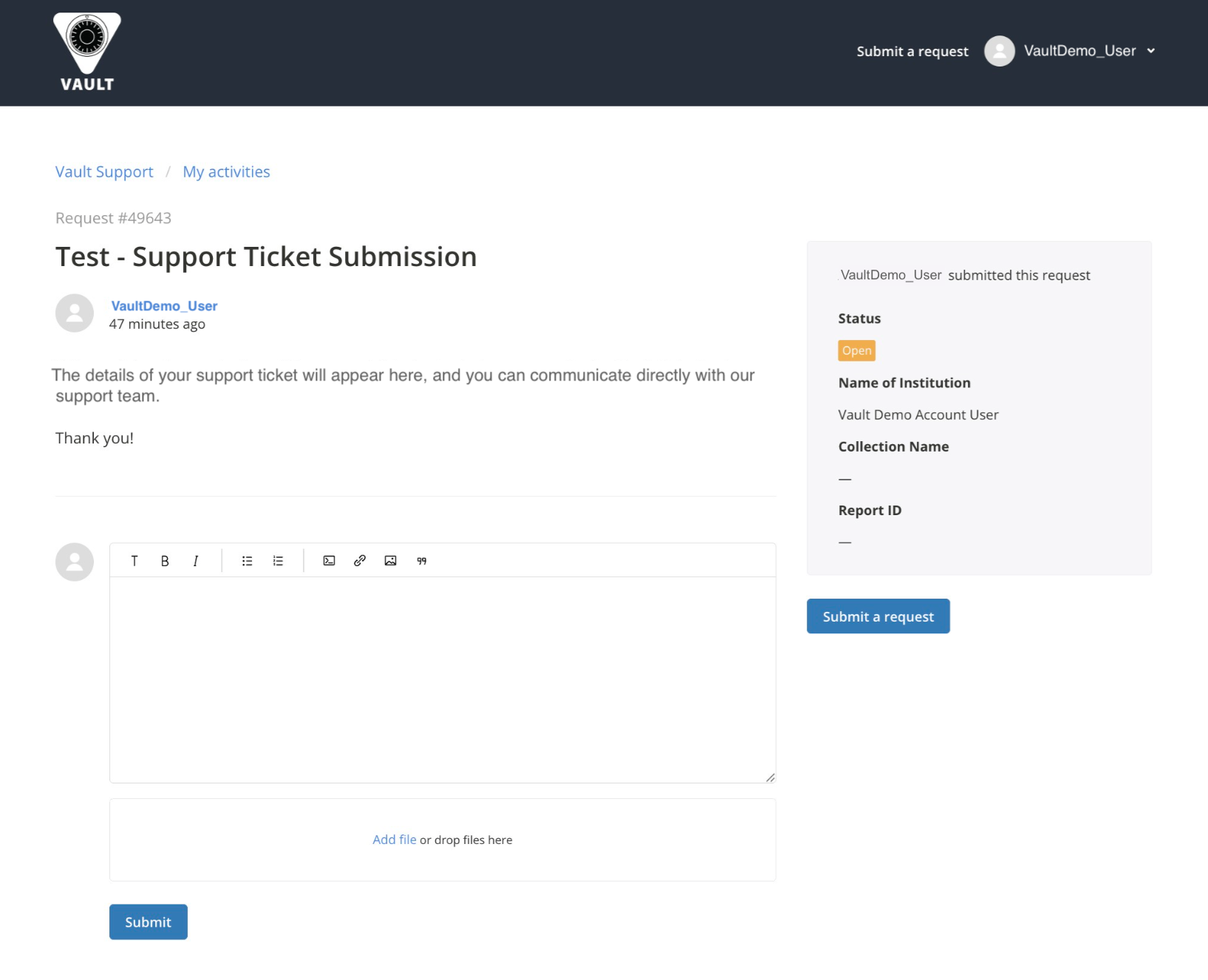The image size is (1208, 980).
Task: Click VaultDemo_User submitted this request text
Action: click(965, 275)
